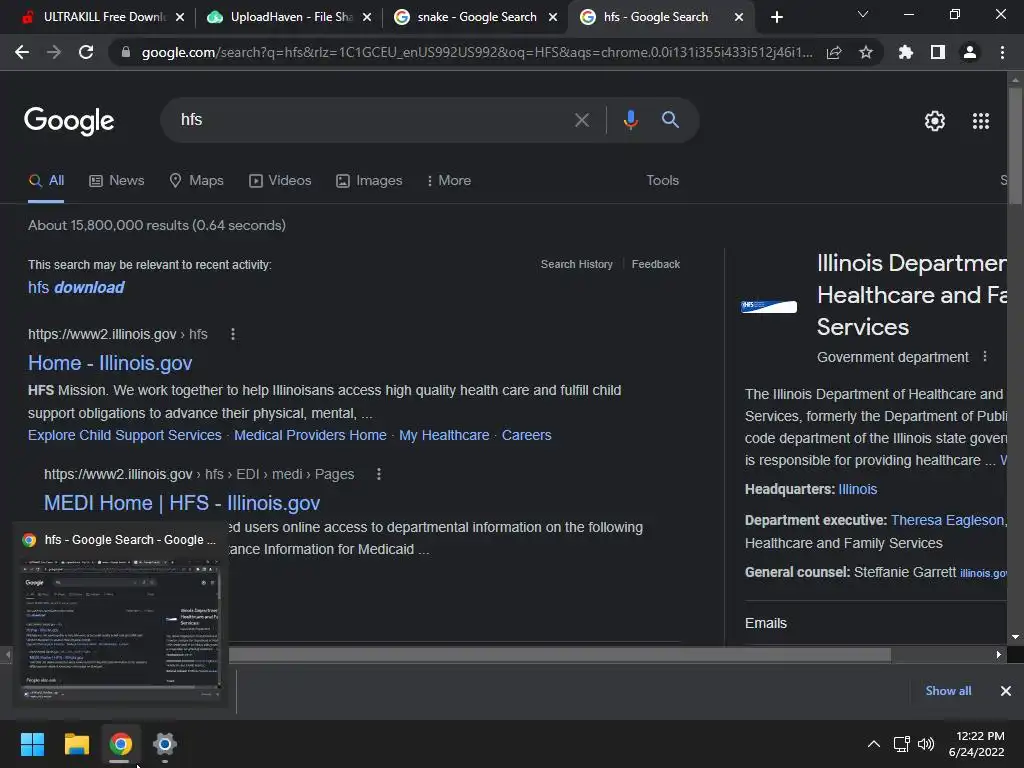Open options for Home - Illinois.gov result
The image size is (1024, 768).
pyautogui.click(x=233, y=334)
